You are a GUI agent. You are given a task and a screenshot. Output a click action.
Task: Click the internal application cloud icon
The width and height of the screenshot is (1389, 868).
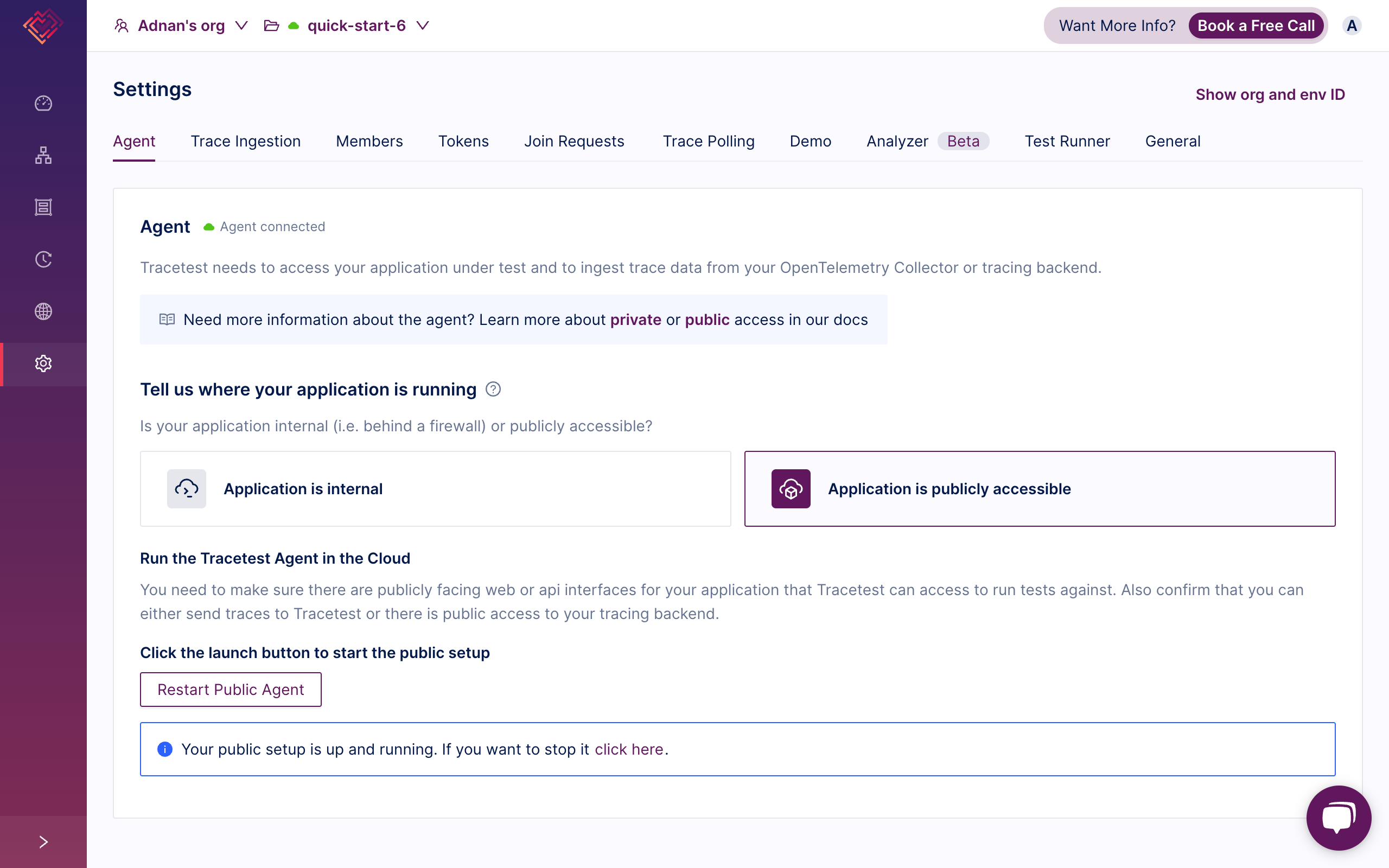(187, 489)
